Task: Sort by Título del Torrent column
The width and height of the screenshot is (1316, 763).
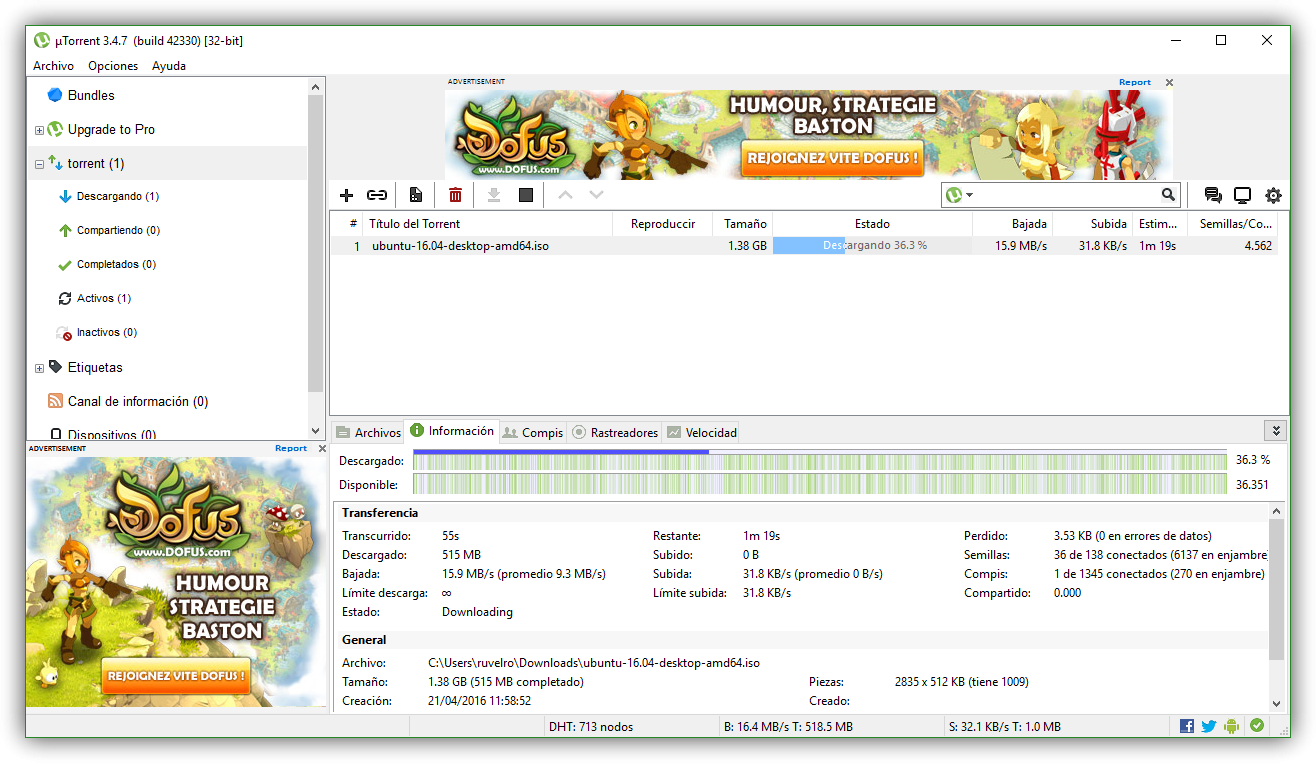Action: coord(487,224)
